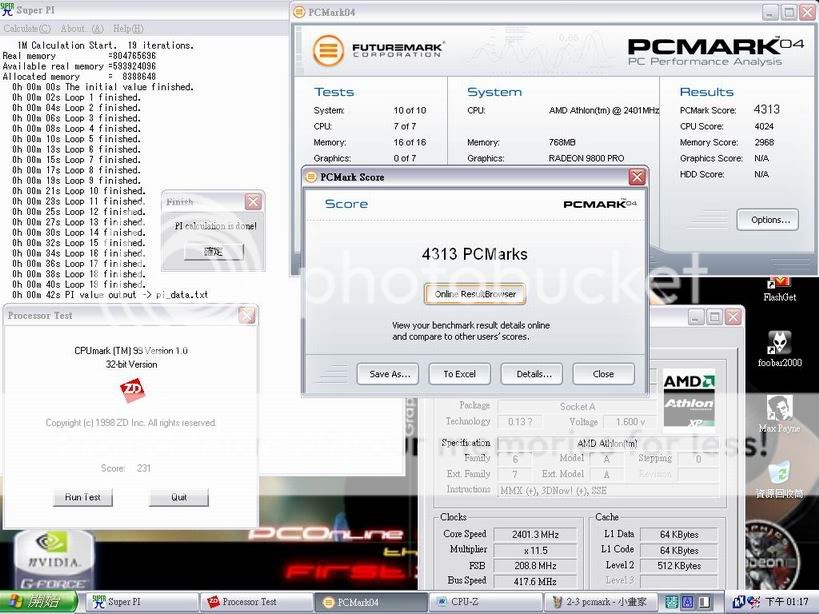The width and height of the screenshot is (819, 614).
Task: Open the Calculate menu in Super PI
Action: [x=27, y=29]
